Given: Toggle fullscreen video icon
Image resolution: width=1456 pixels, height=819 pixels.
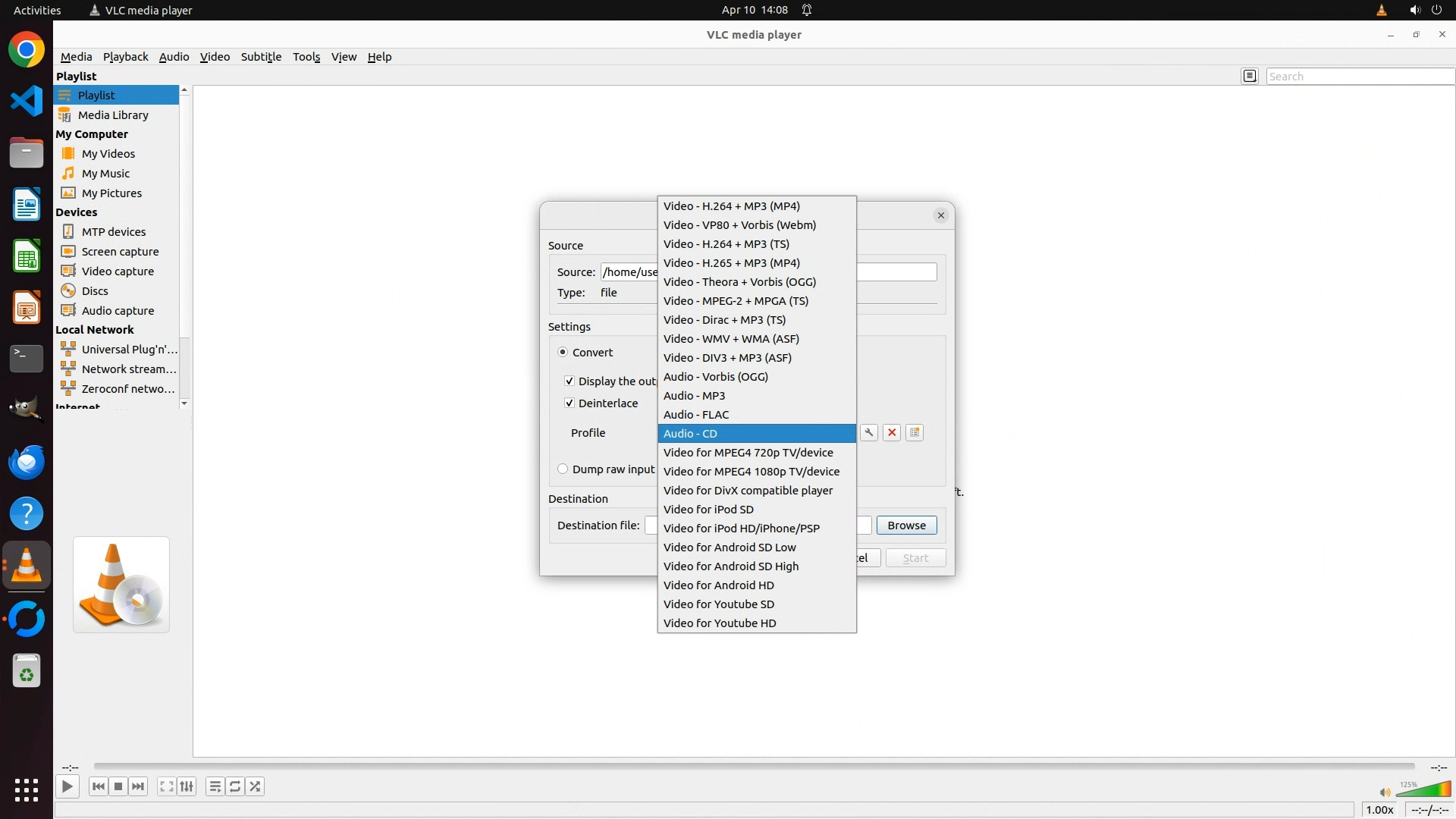Looking at the screenshot, I should coord(166,786).
